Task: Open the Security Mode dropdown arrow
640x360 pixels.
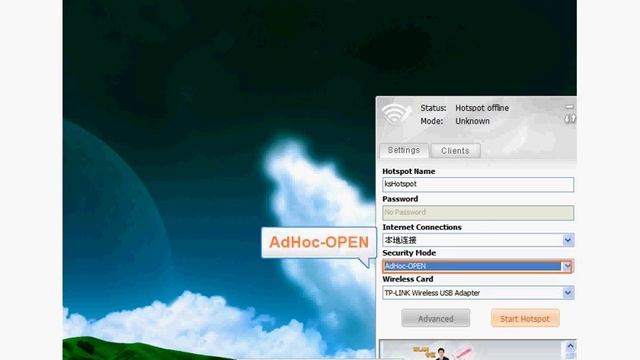Action: pos(567,267)
